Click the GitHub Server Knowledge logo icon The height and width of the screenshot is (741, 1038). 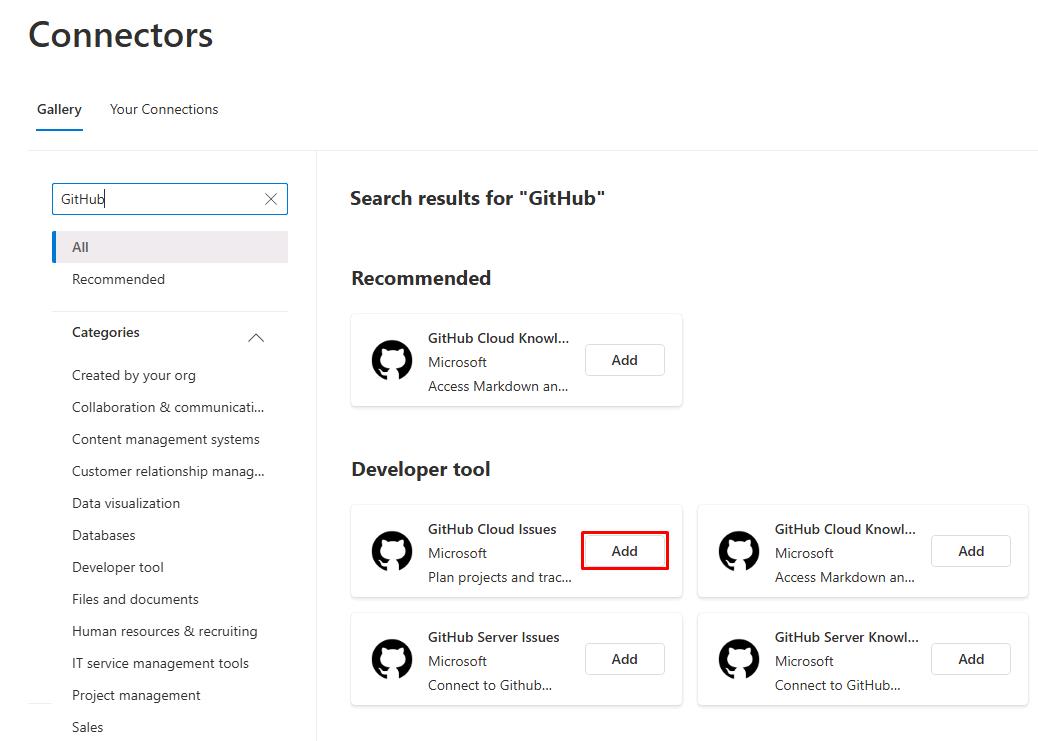[739, 659]
